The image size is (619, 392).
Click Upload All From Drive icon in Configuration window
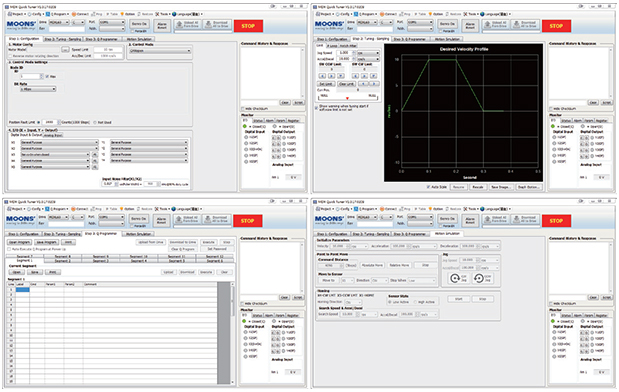[x=179, y=24]
